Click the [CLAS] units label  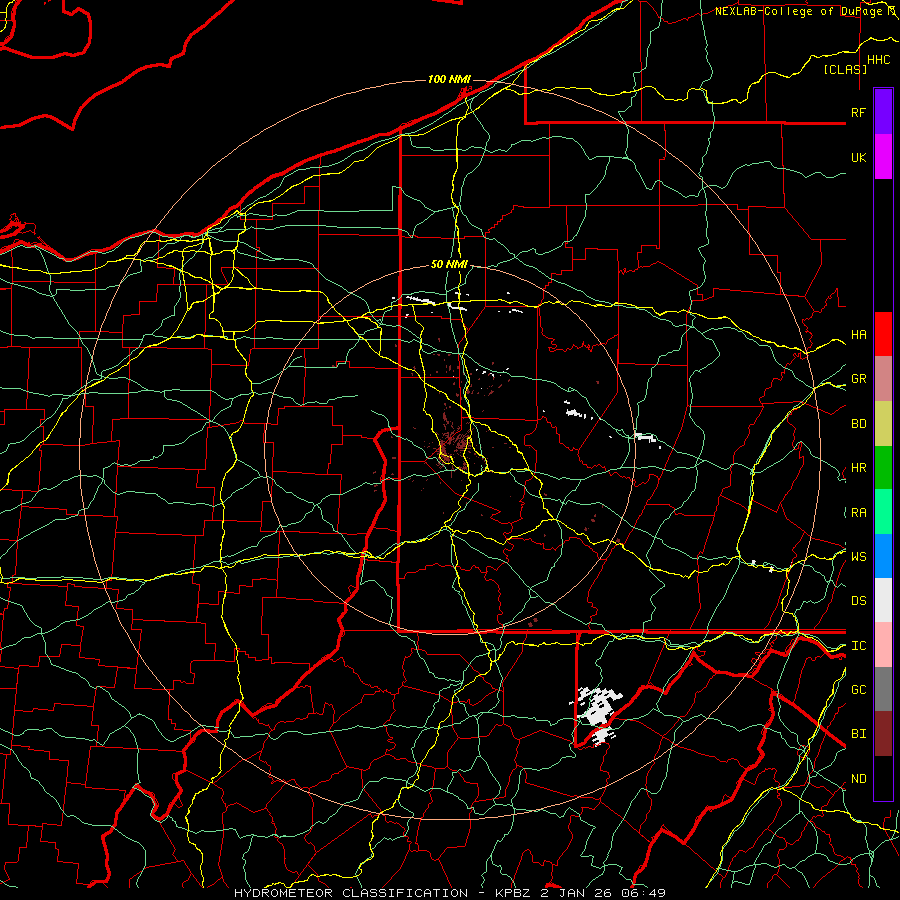(x=845, y=70)
